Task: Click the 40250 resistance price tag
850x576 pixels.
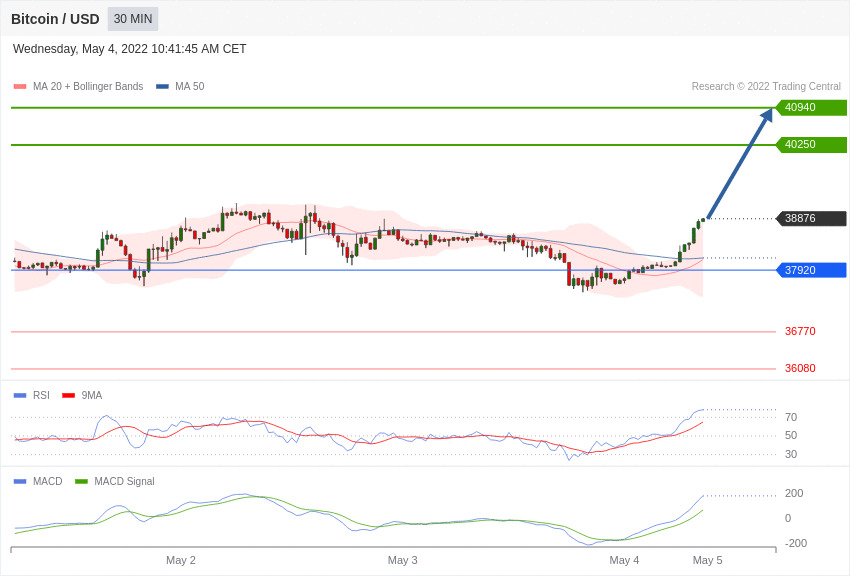Action: 812,144
